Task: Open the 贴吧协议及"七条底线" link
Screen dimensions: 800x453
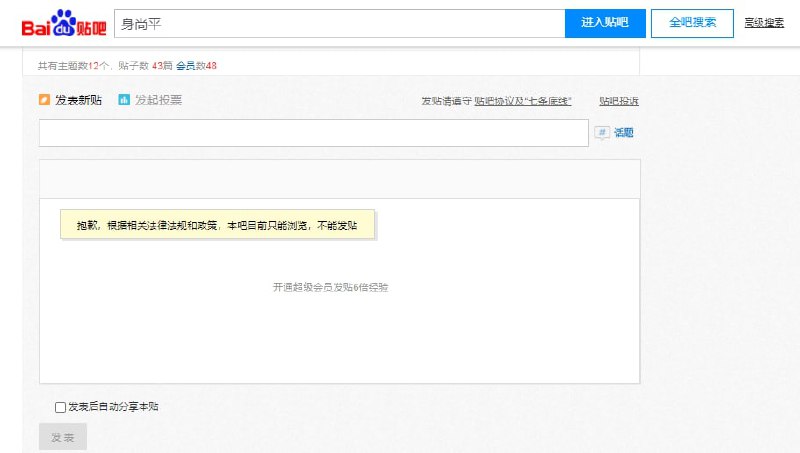Action: [x=523, y=101]
